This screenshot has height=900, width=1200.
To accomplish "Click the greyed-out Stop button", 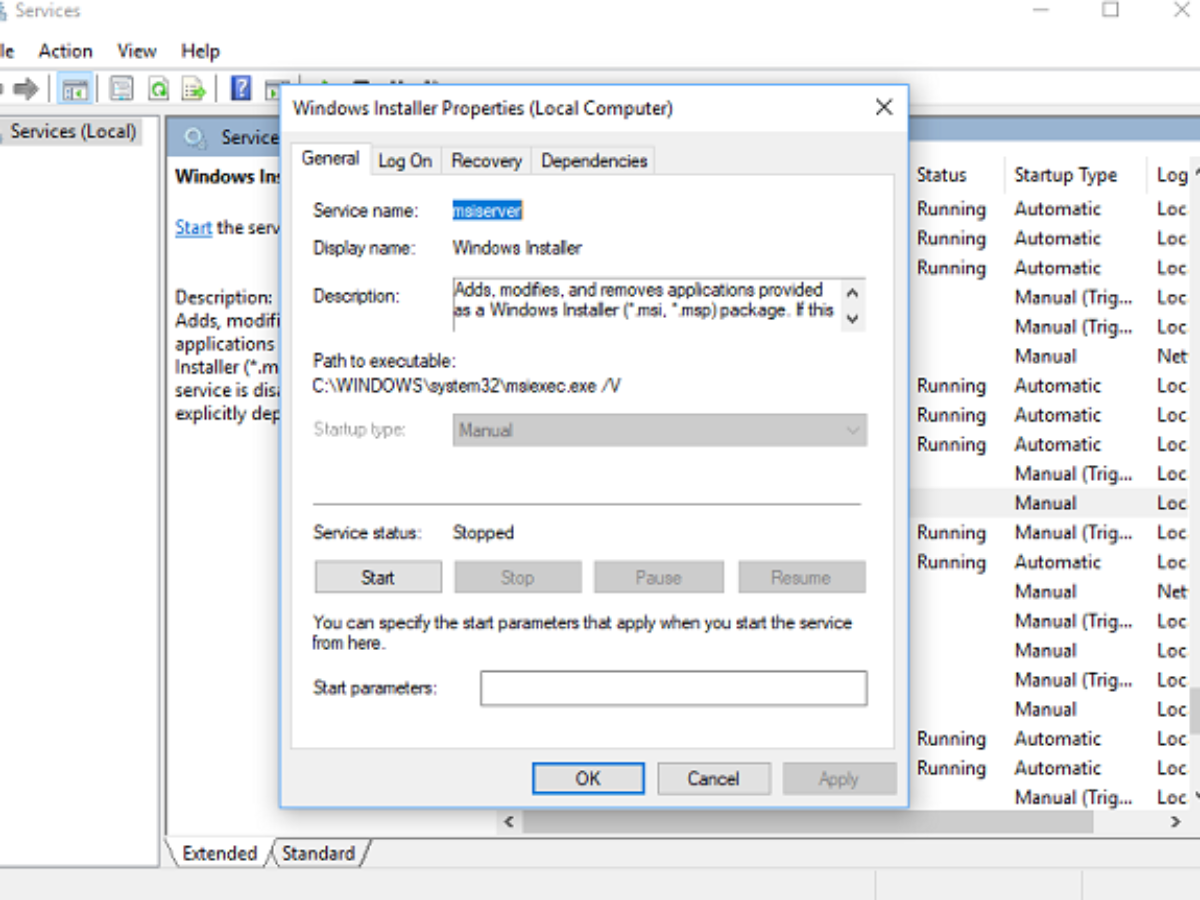I will (517, 577).
